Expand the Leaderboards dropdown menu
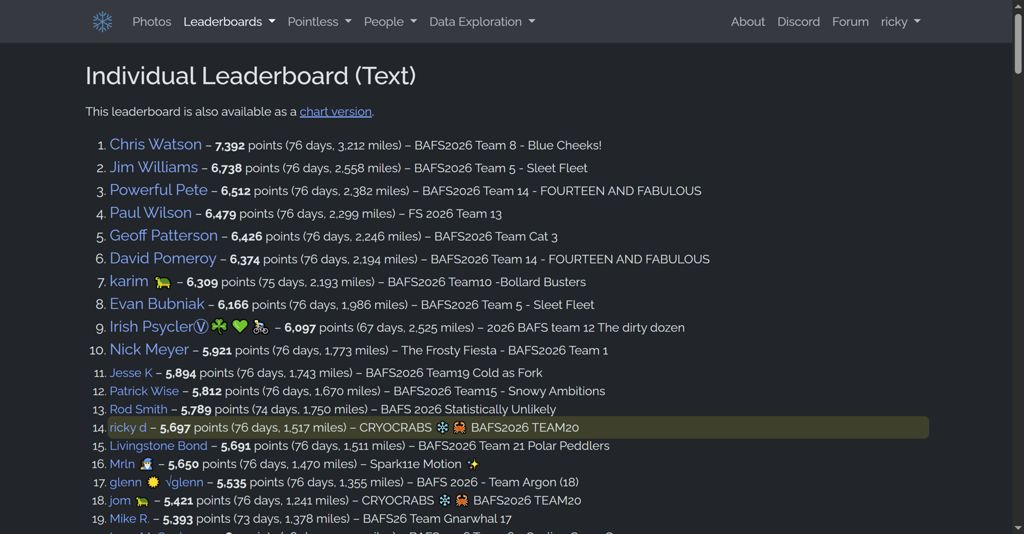The width and height of the screenshot is (1024, 534). (x=229, y=22)
